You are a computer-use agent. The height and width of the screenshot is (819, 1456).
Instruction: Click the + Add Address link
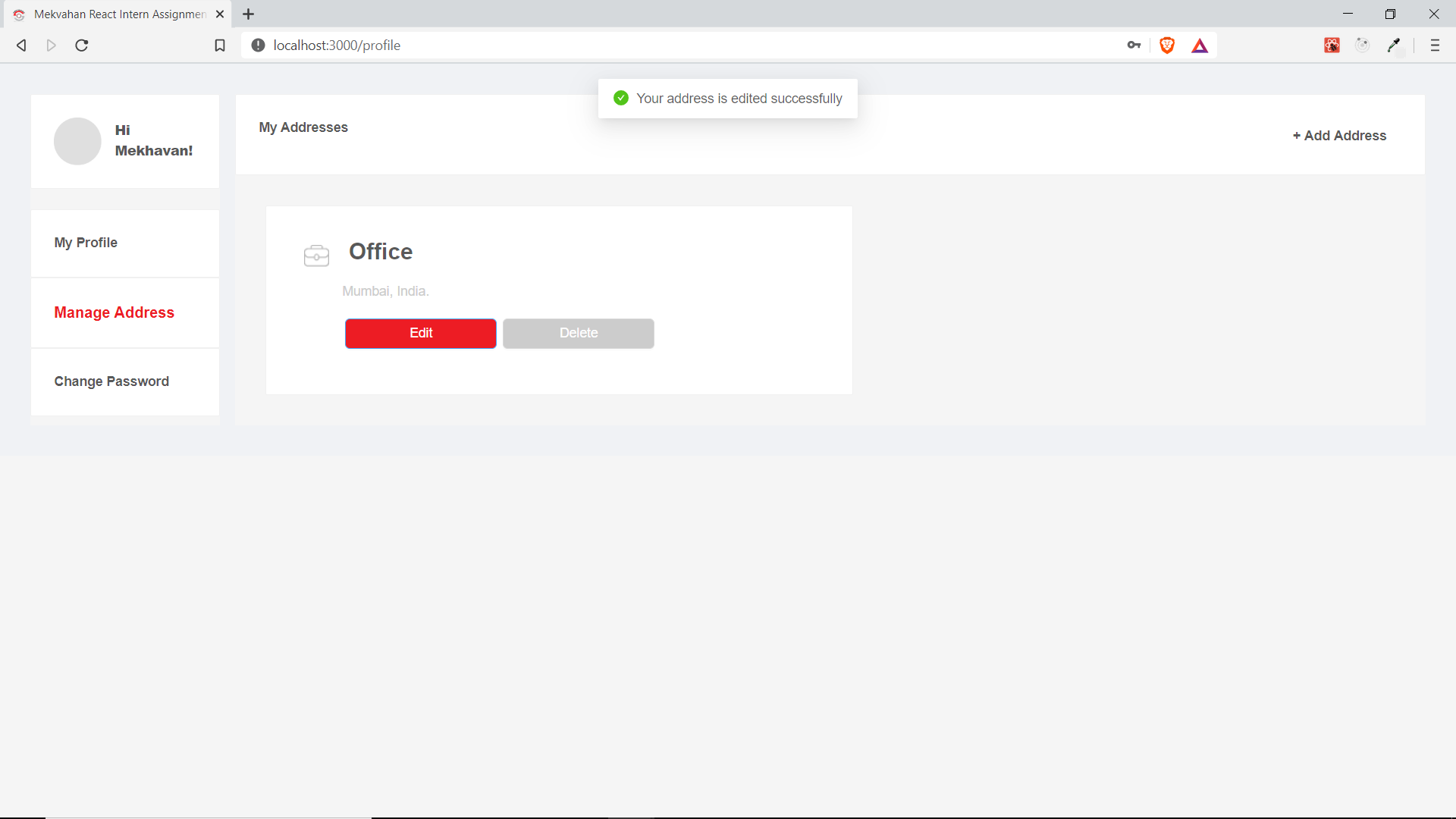(x=1339, y=136)
